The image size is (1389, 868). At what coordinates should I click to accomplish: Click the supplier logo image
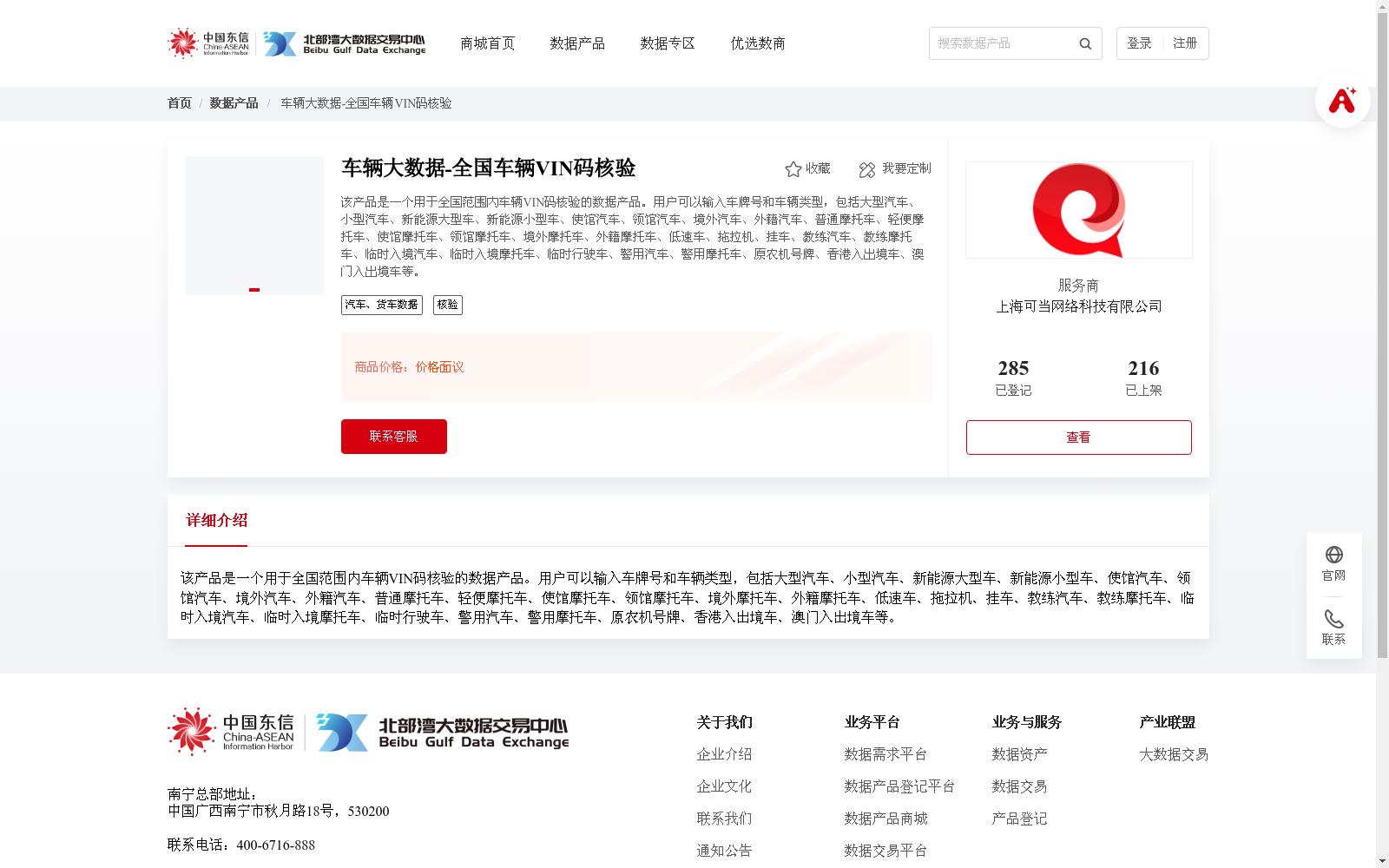[x=1079, y=210]
